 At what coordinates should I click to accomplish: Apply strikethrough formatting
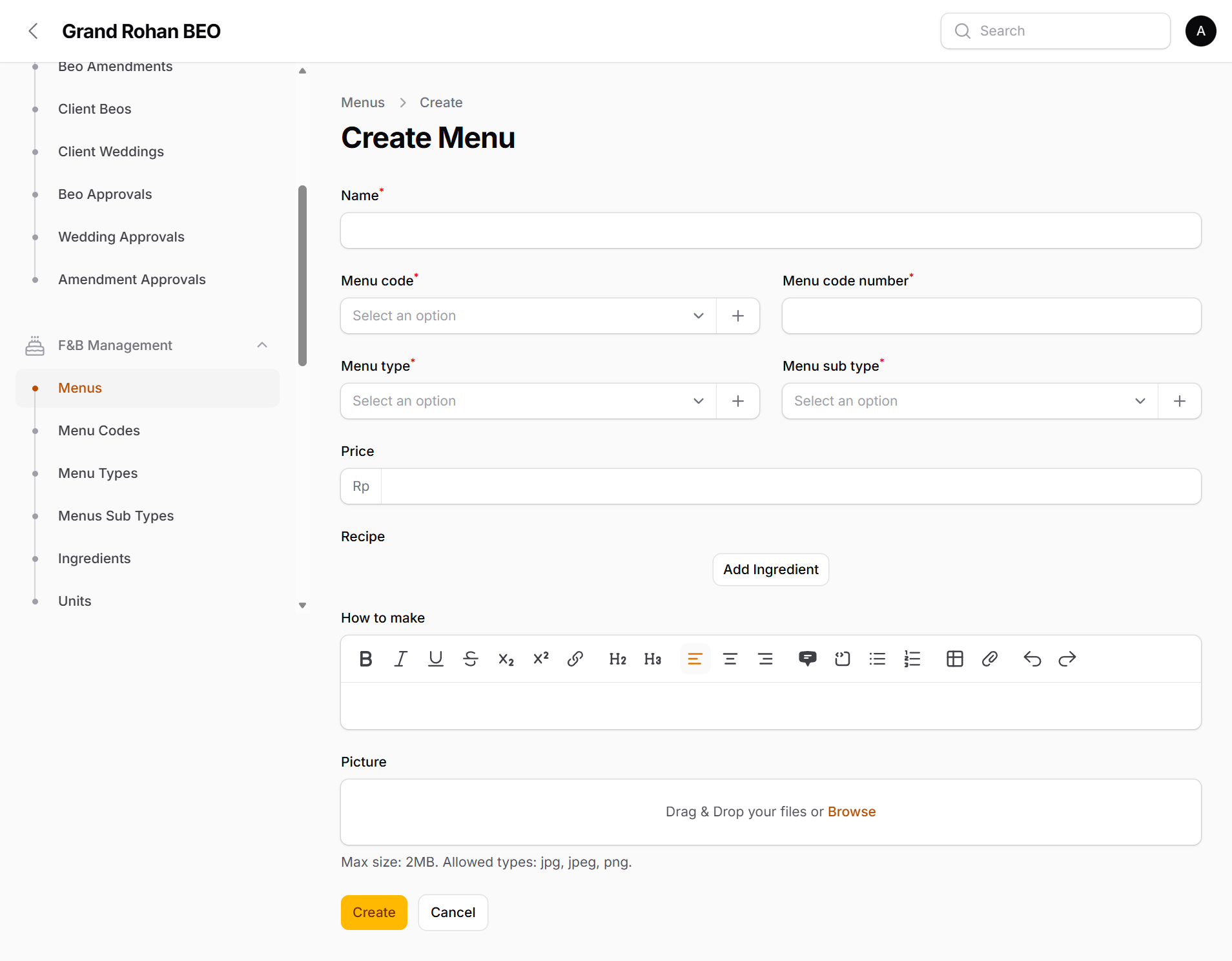pyautogui.click(x=470, y=659)
